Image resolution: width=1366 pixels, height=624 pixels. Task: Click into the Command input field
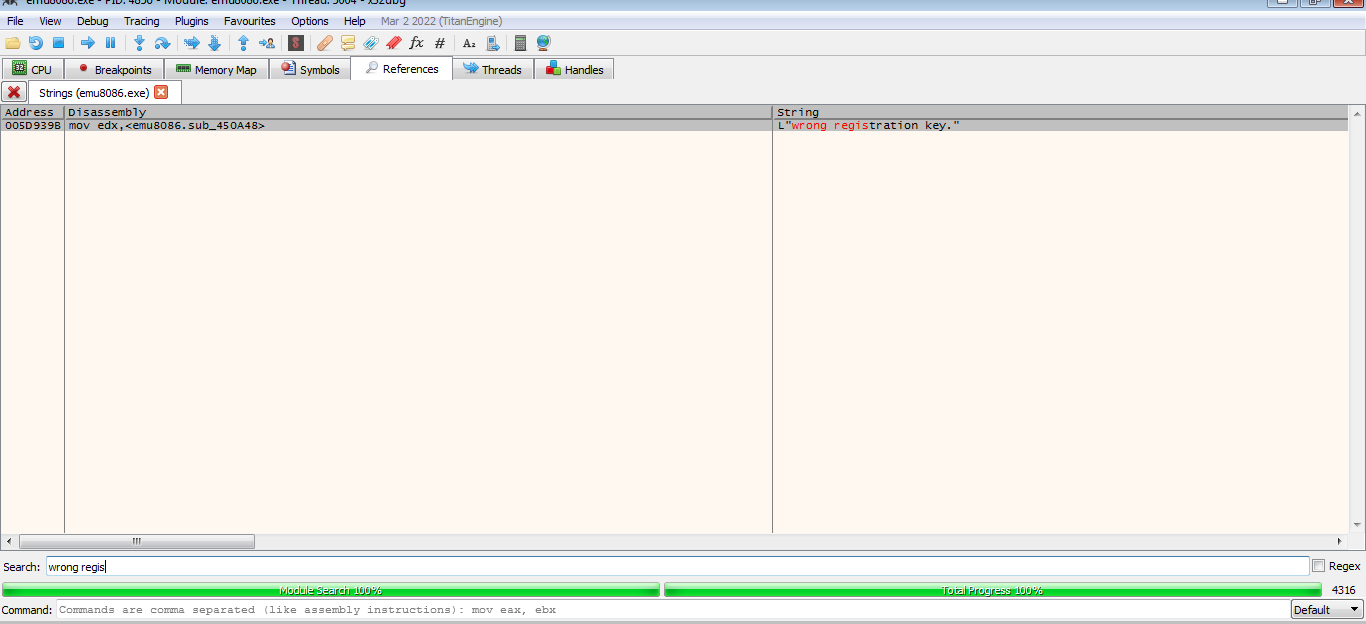point(670,610)
